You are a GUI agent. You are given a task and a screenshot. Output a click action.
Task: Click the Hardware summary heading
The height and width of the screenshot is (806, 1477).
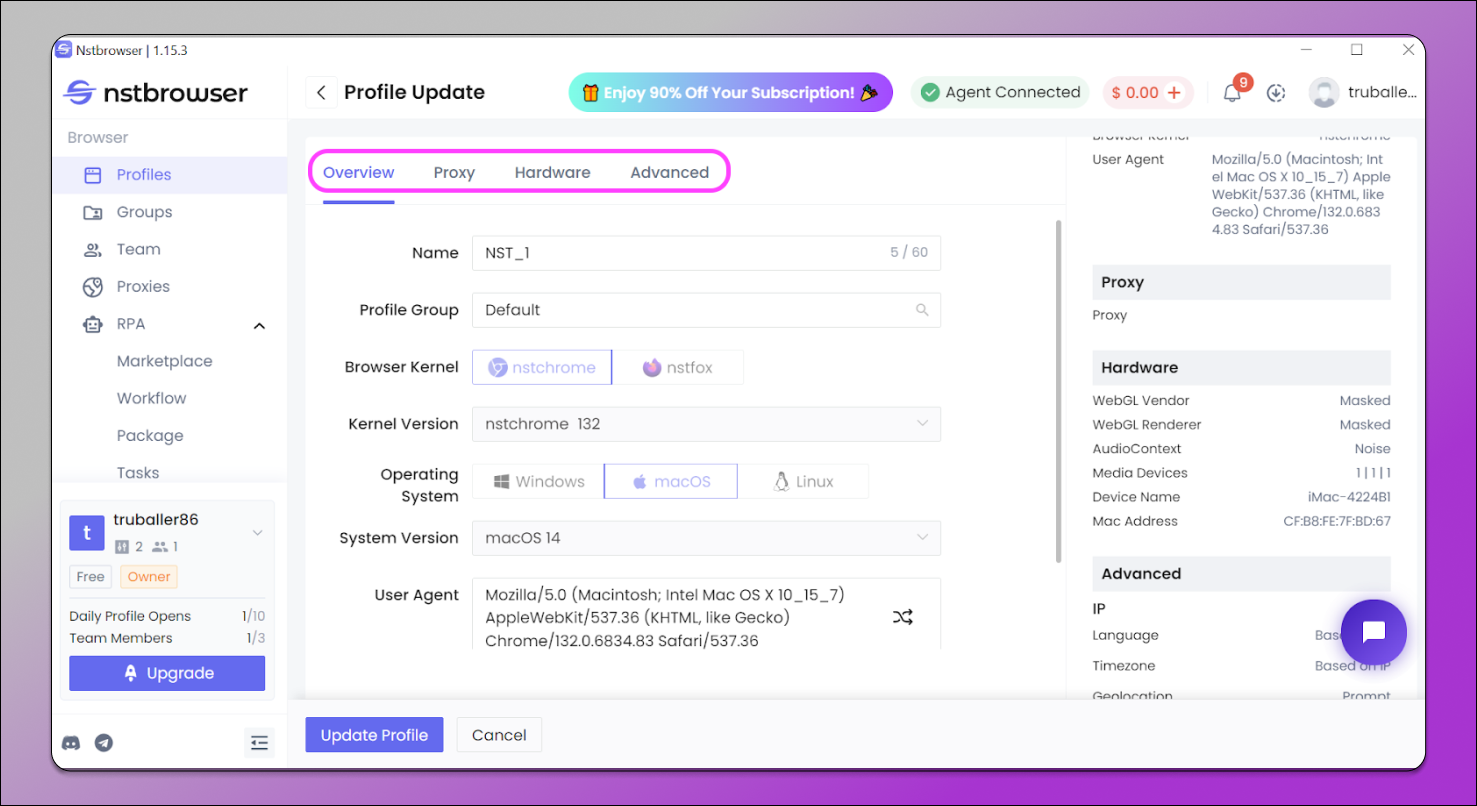point(1241,368)
